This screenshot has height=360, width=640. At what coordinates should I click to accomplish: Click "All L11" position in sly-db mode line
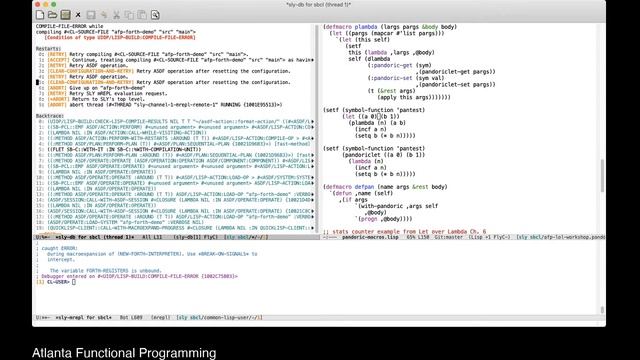(152, 237)
